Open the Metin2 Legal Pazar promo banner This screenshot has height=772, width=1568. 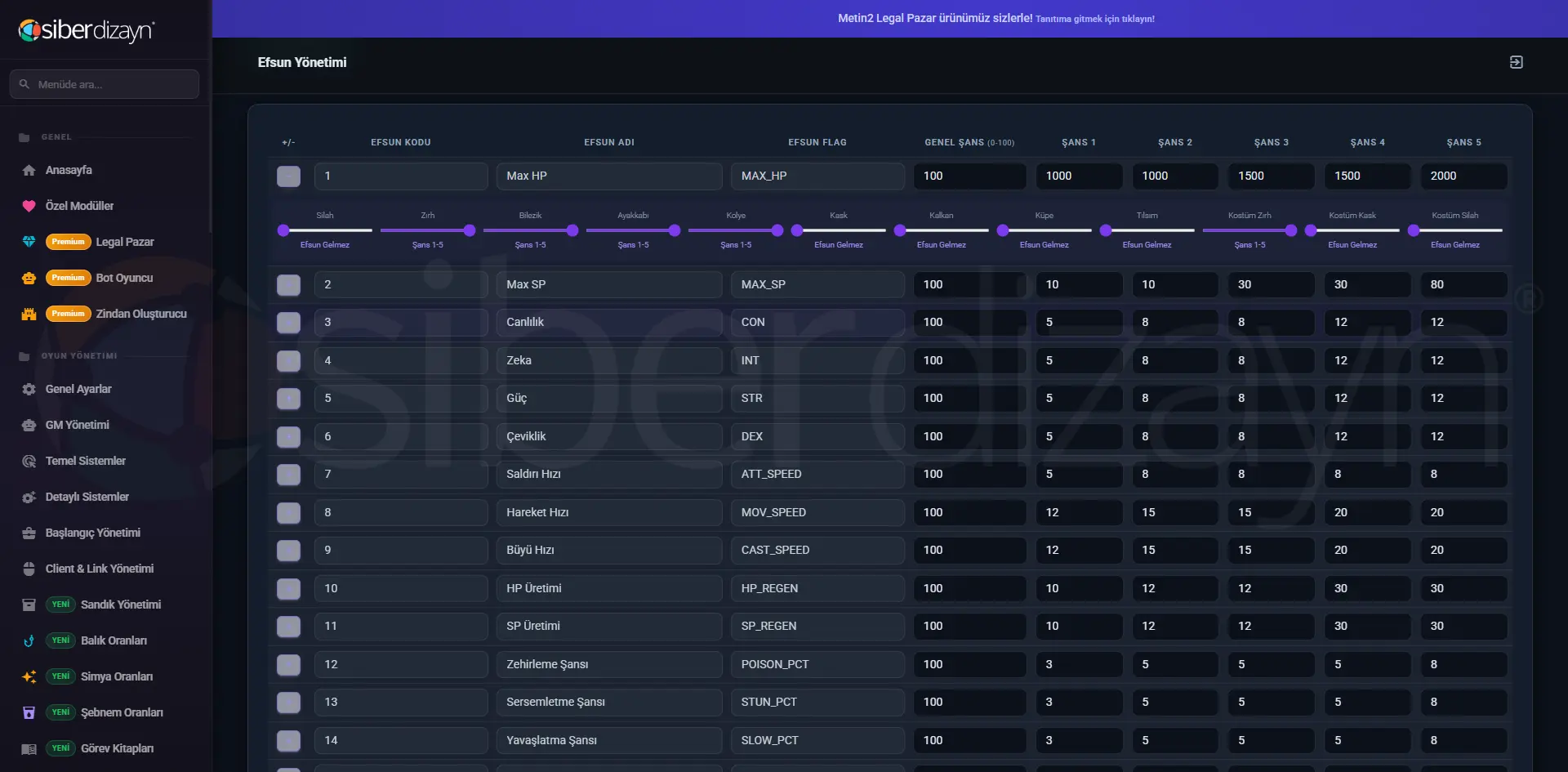click(996, 18)
